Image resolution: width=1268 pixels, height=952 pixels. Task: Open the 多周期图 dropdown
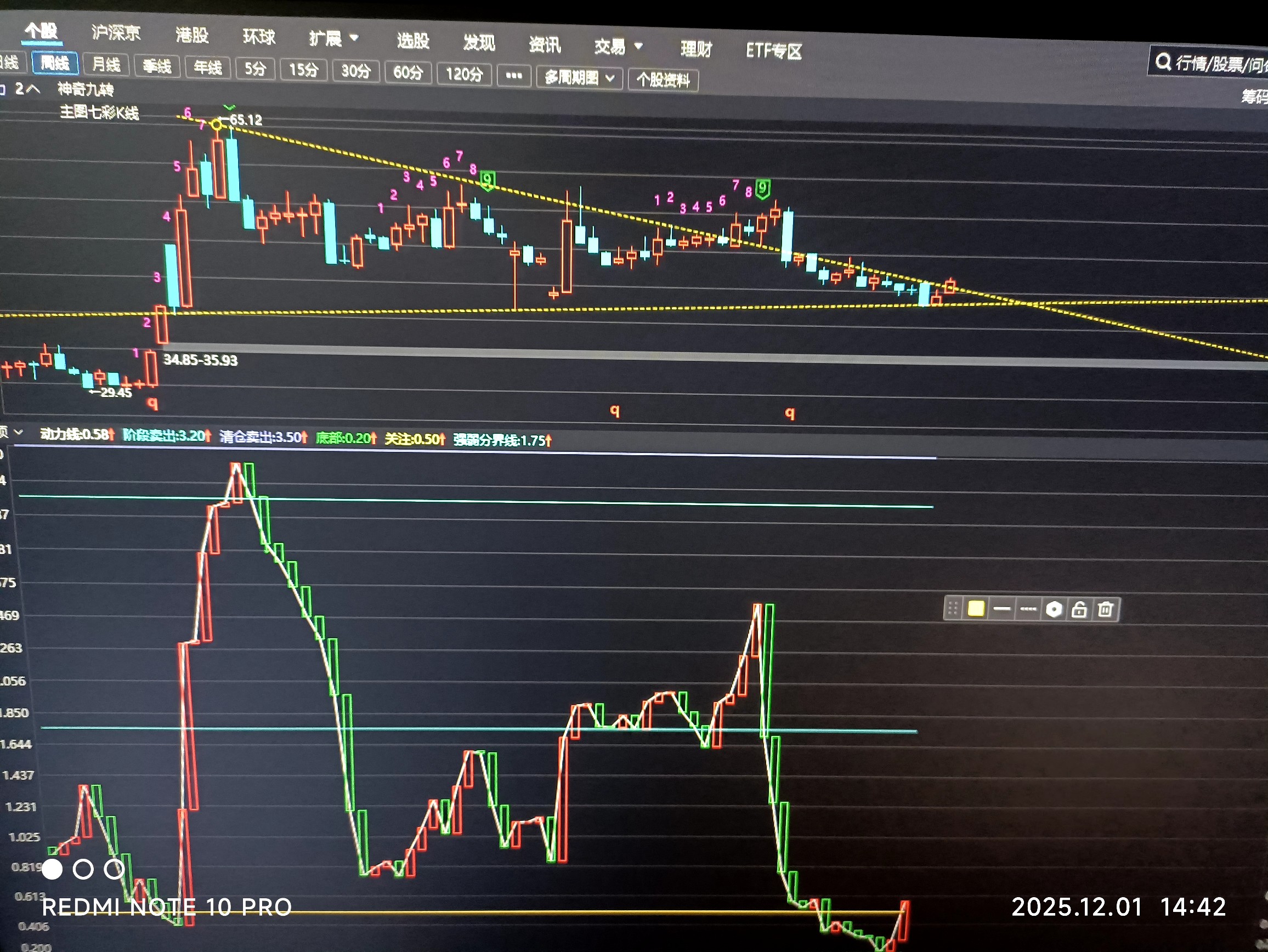[x=579, y=77]
